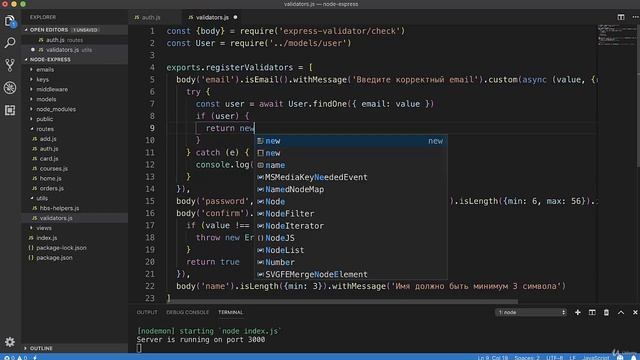Select auth.js routes in Open Editors
This screenshot has height=360, width=640.
pos(75,40)
